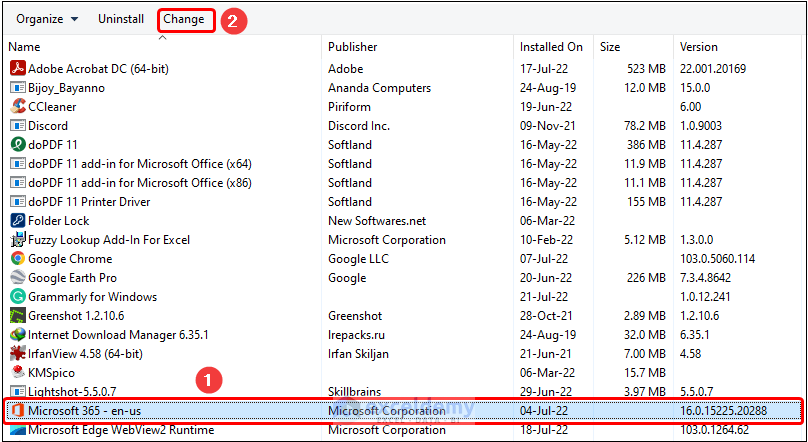Click the Microsoft 365 Office icon
The width and height of the screenshot is (808, 442).
[18, 411]
